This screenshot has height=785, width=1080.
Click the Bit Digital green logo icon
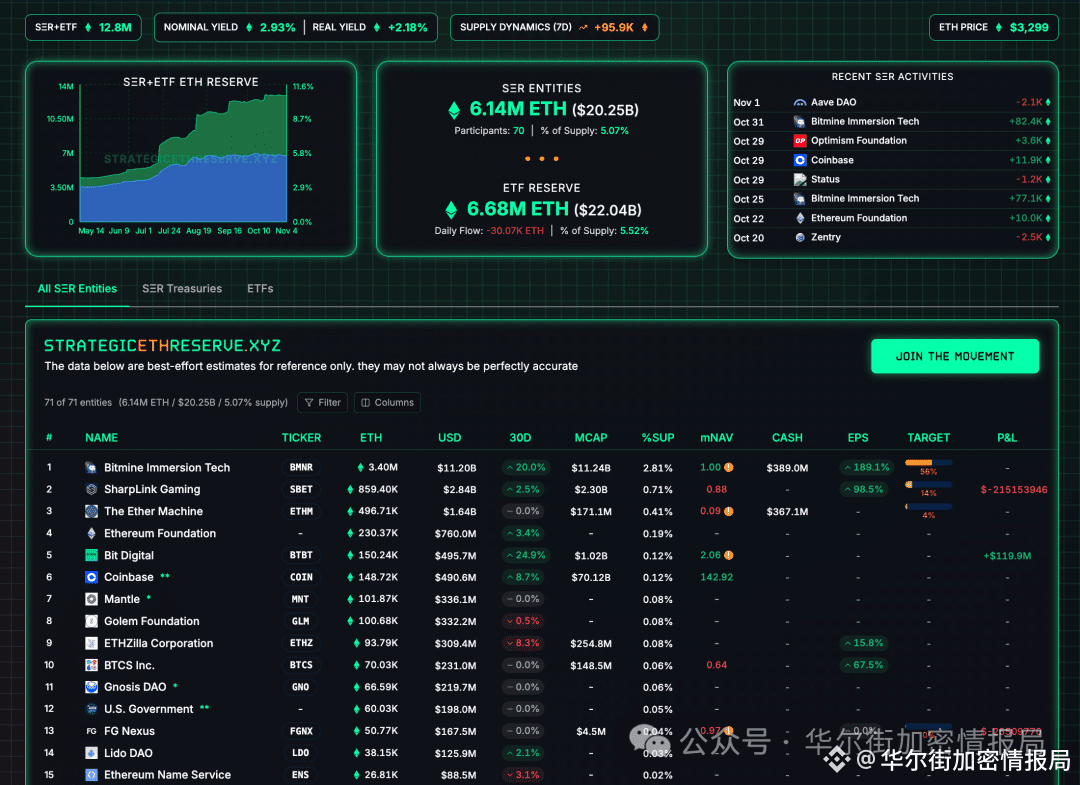click(91, 556)
